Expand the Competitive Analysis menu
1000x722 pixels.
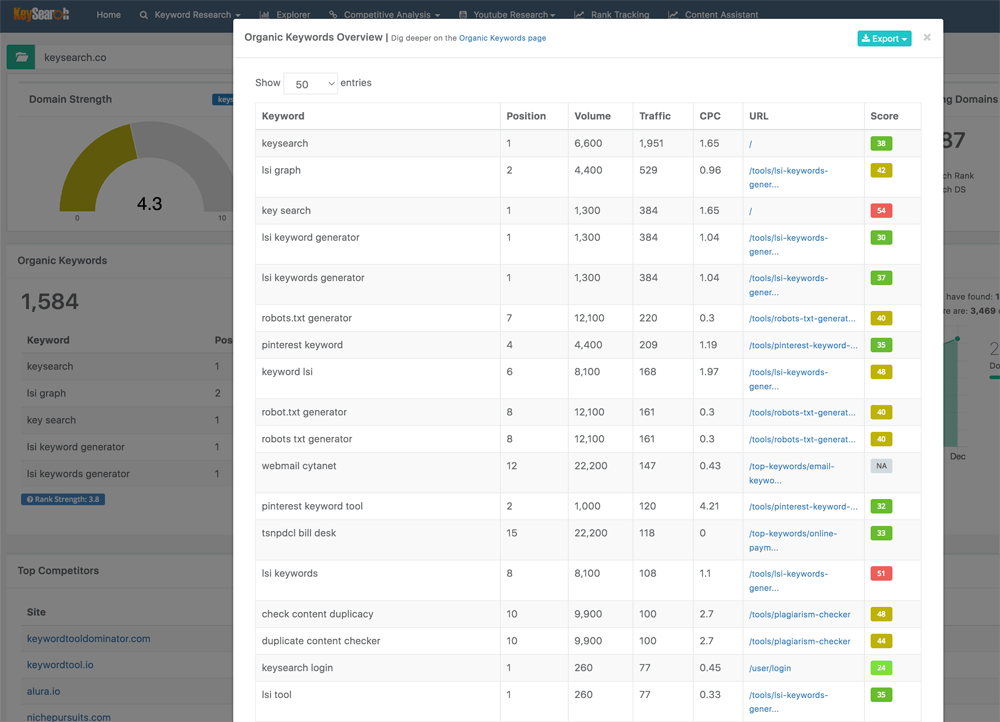click(x=385, y=15)
